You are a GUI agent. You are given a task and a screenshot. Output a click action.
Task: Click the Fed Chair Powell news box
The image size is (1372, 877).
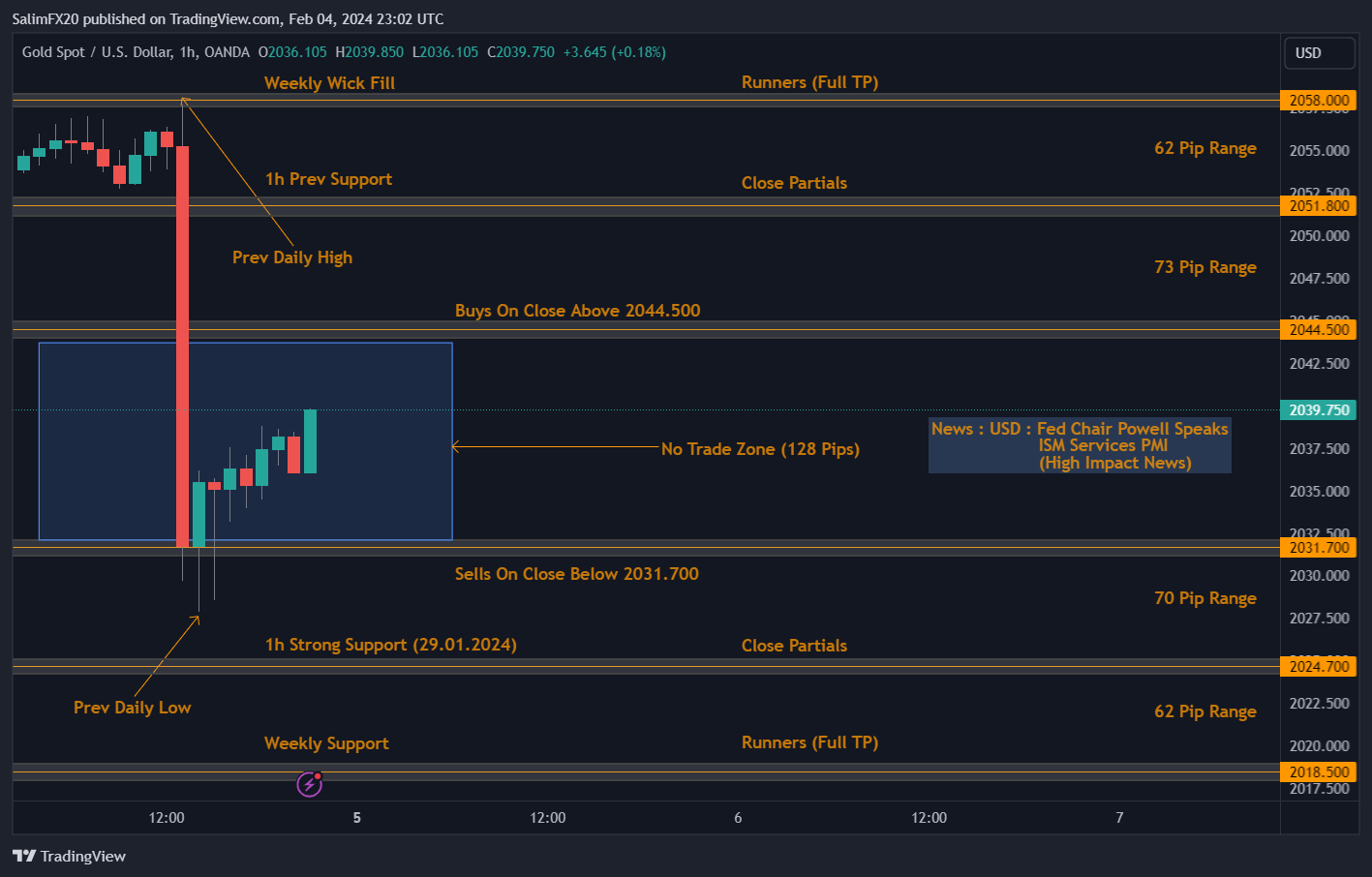1079,445
